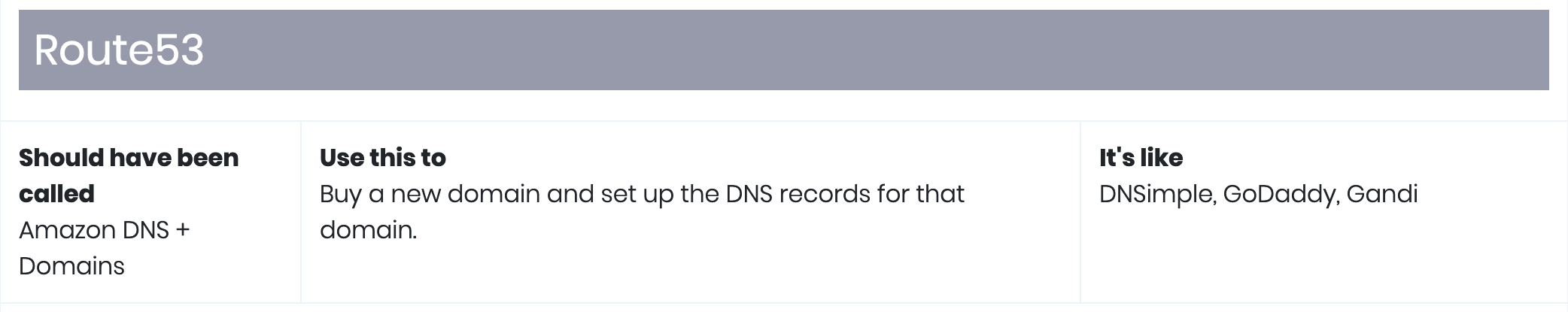Viewport: 1568px width, 312px height.
Task: Click the plus sign after "Amazon DNS"
Action: coord(182,230)
